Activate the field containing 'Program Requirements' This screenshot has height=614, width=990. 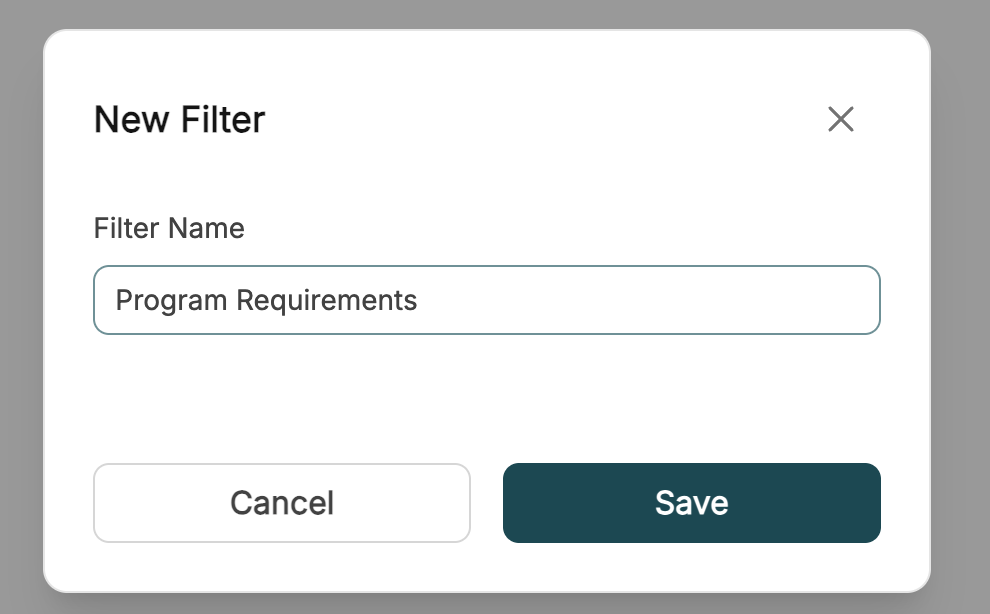point(487,300)
